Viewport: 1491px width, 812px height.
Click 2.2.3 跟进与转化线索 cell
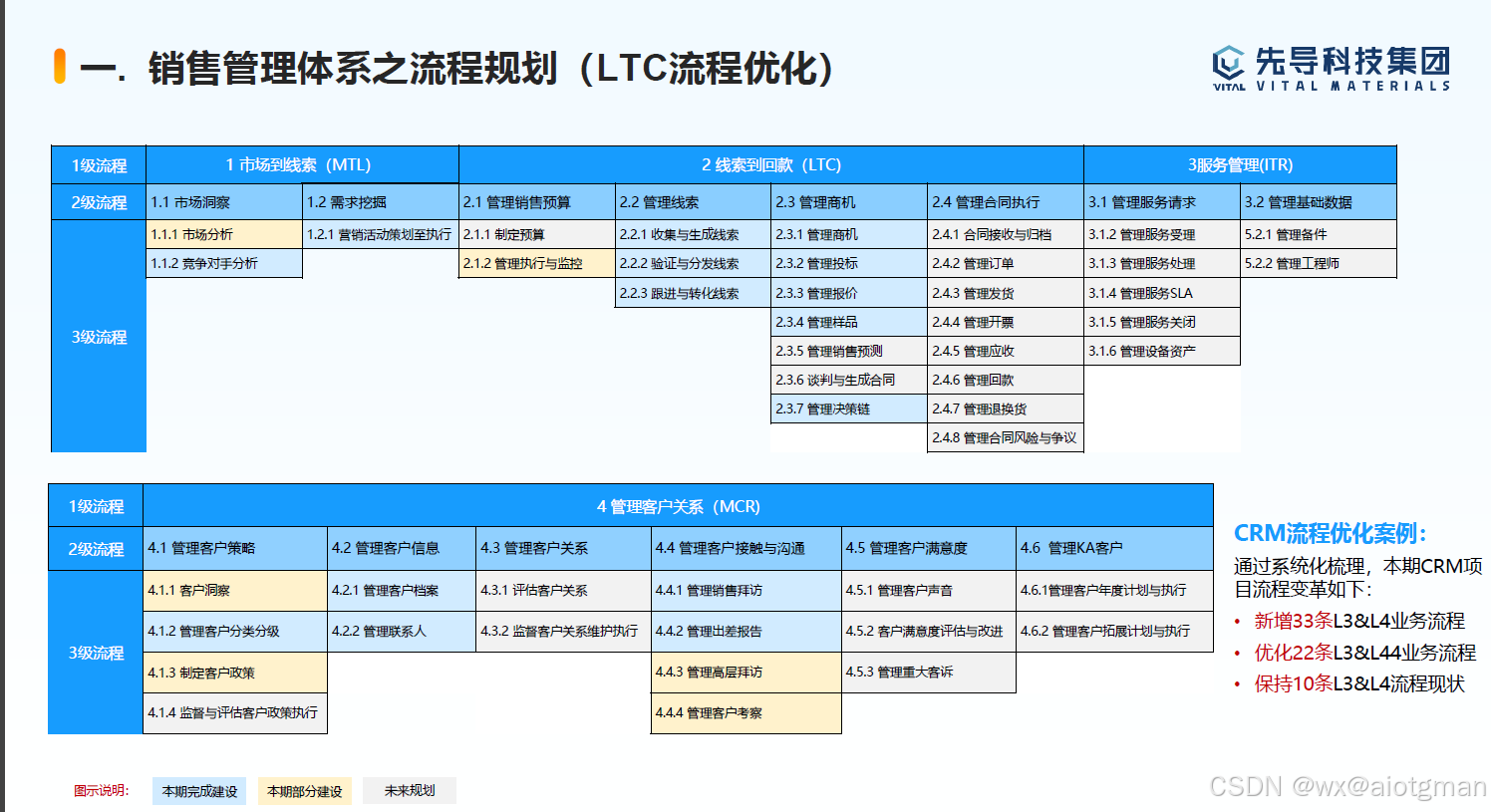pos(694,293)
